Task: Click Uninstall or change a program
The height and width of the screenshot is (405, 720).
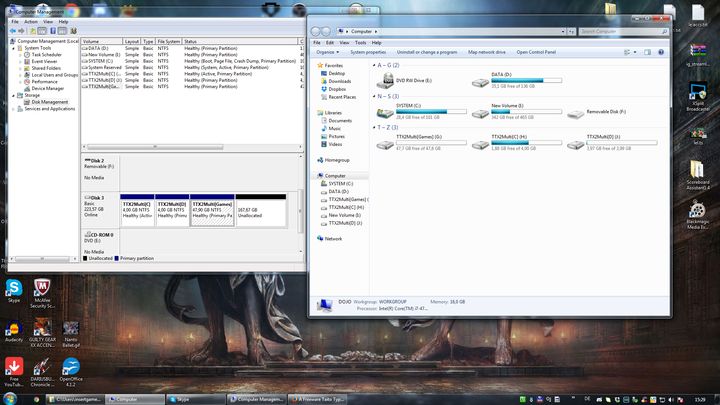Action: point(427,52)
